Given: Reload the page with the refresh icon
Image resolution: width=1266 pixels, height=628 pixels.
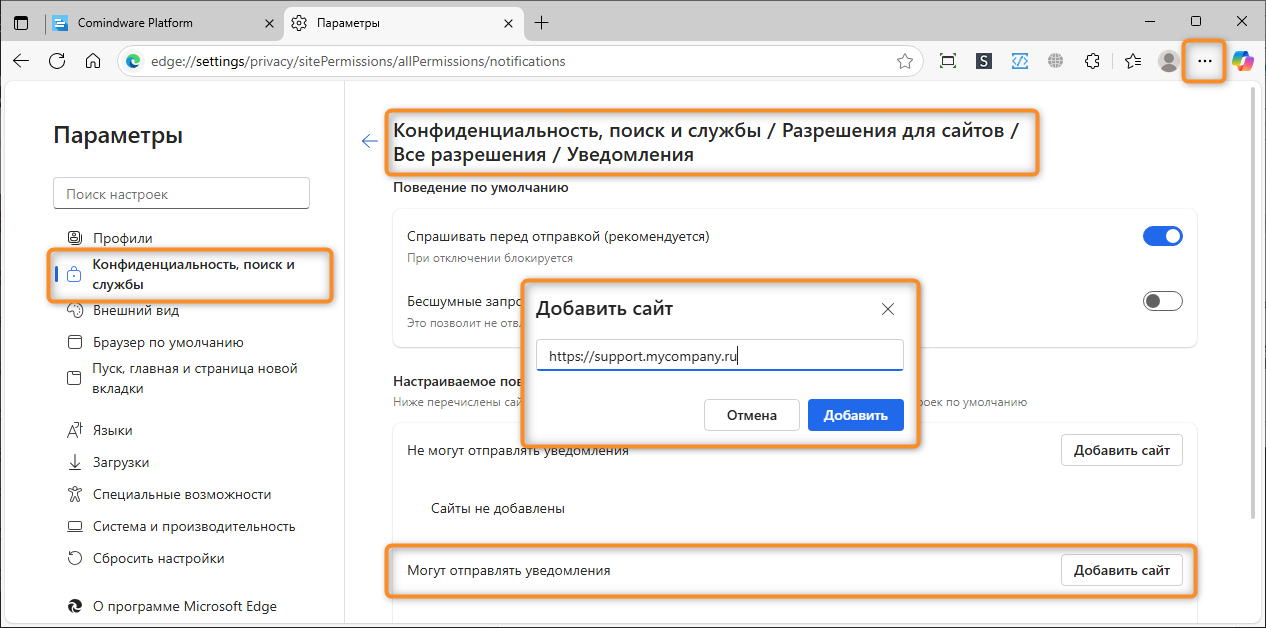Looking at the screenshot, I should (57, 61).
